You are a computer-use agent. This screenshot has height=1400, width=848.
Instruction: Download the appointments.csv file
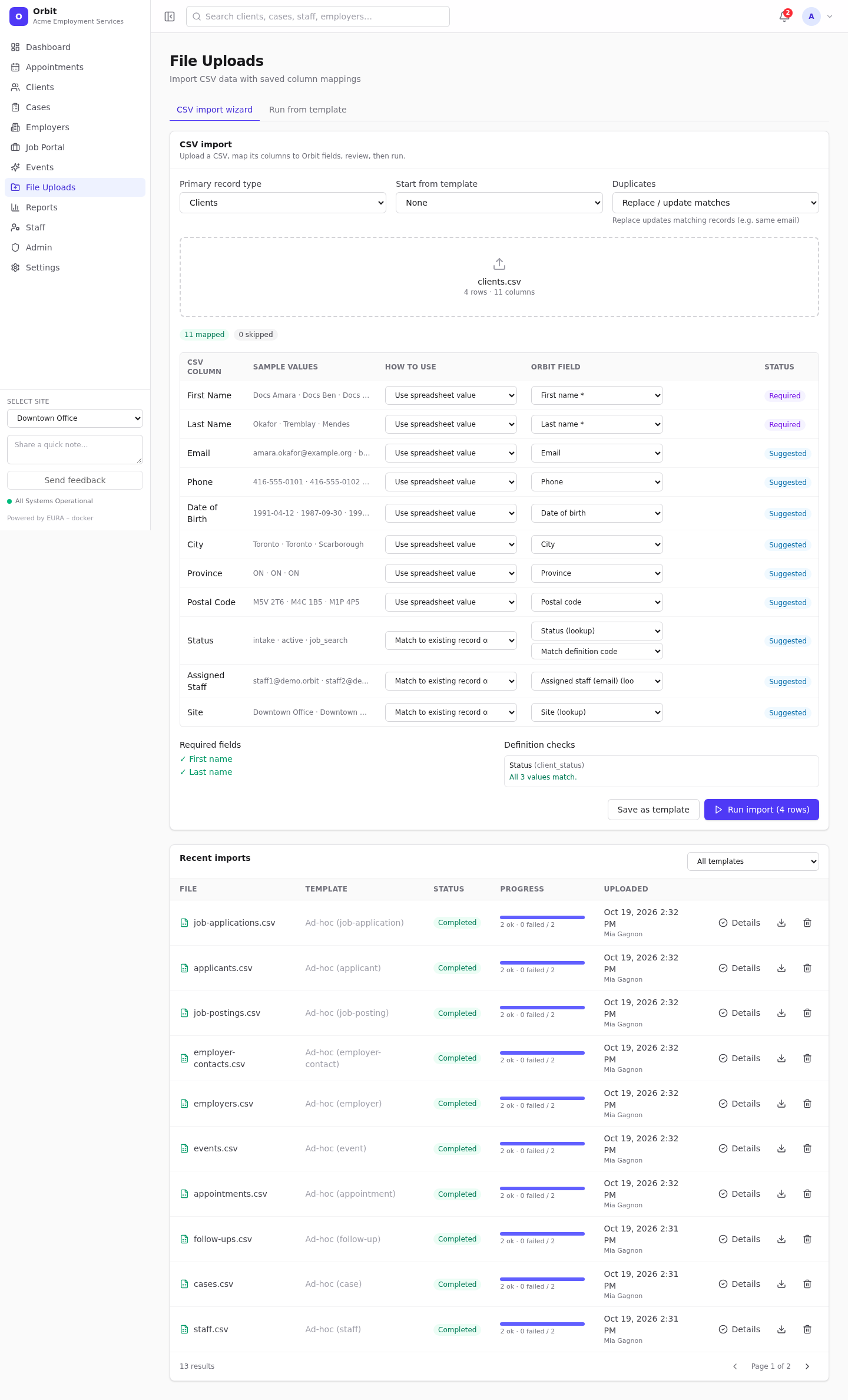781,1194
